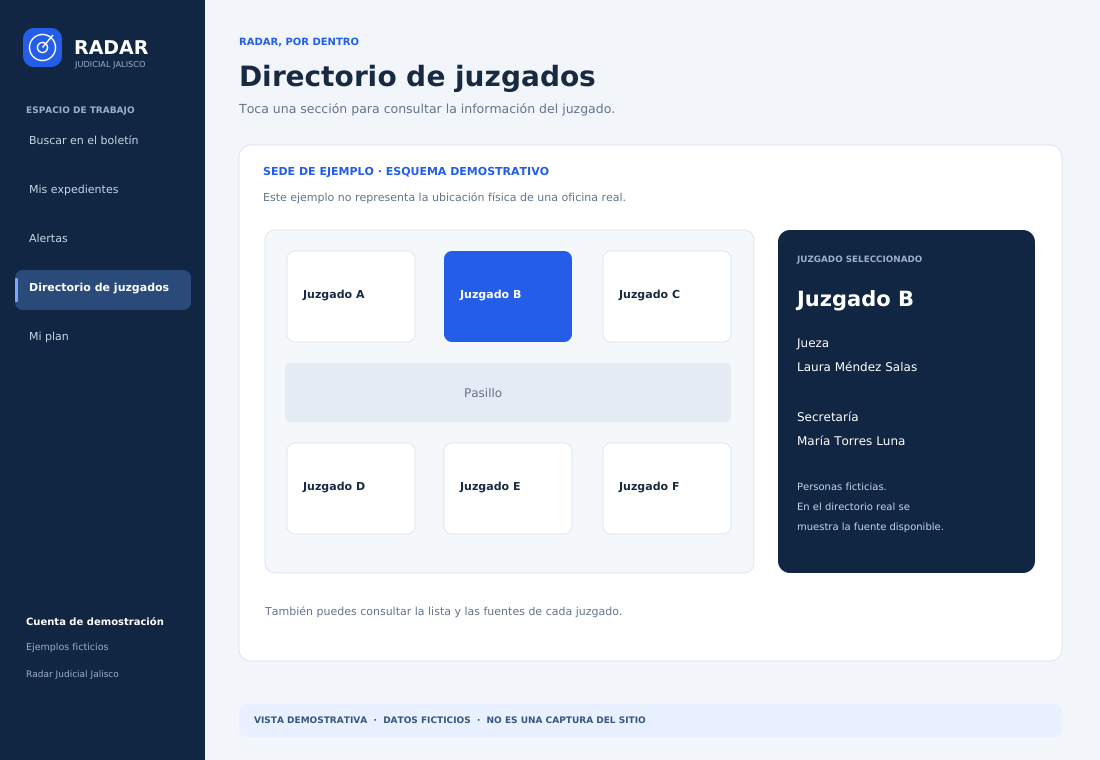Image resolution: width=1100 pixels, height=760 pixels.
Task: Select the Juzgado F card
Action: pyautogui.click(x=666, y=488)
